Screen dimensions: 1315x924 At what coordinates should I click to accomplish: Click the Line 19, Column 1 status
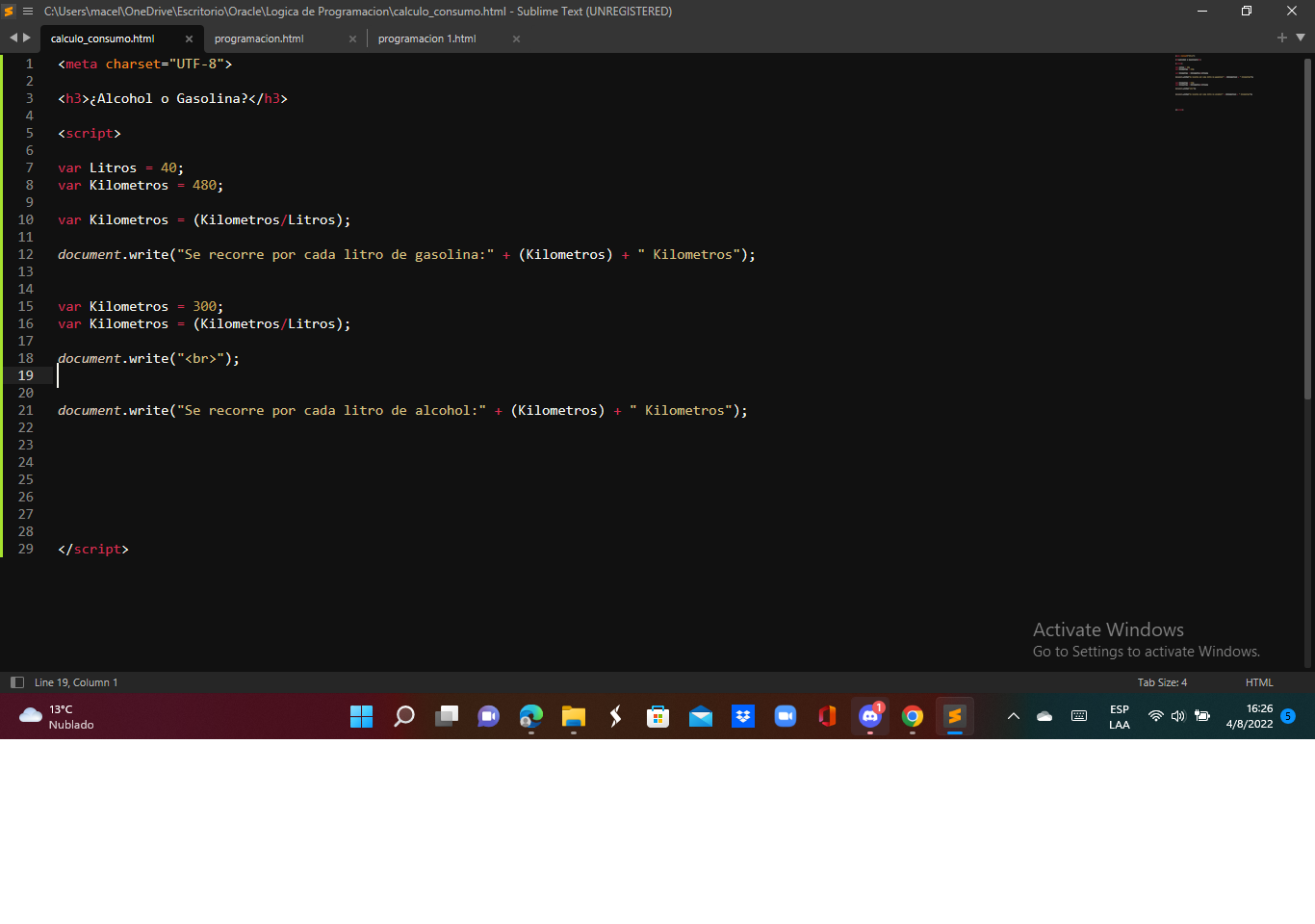[76, 682]
